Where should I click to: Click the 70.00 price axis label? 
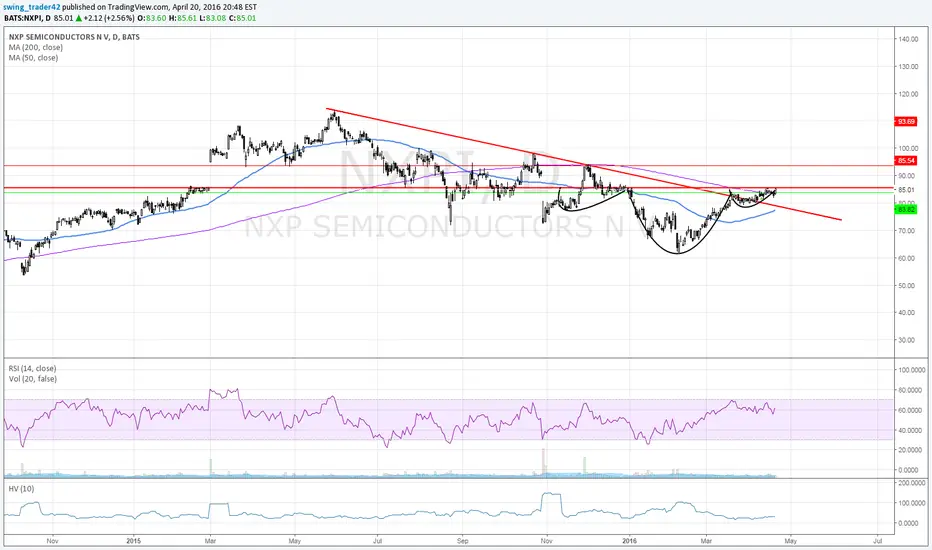coord(907,231)
